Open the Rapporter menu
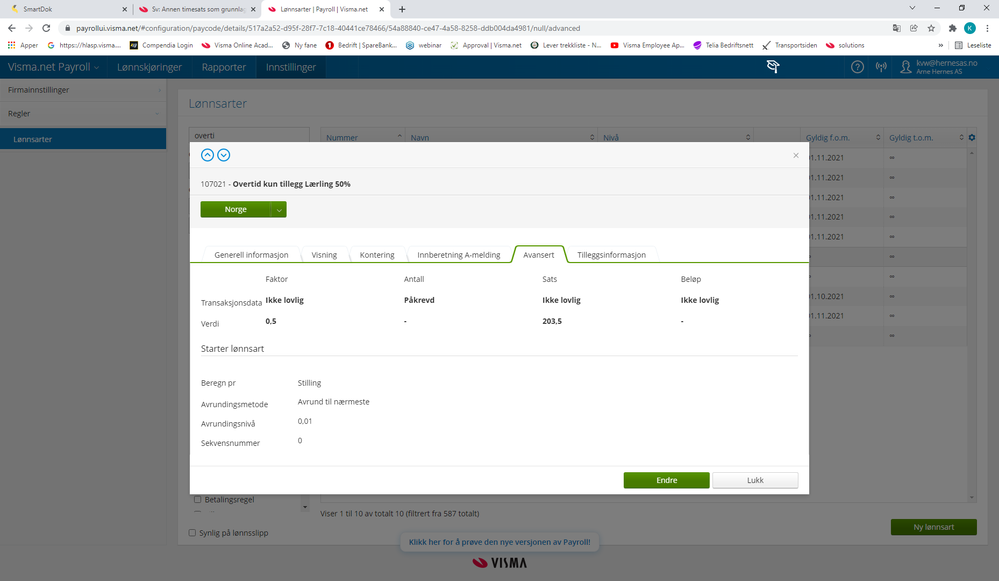The height and width of the screenshot is (581, 999). [224, 67]
